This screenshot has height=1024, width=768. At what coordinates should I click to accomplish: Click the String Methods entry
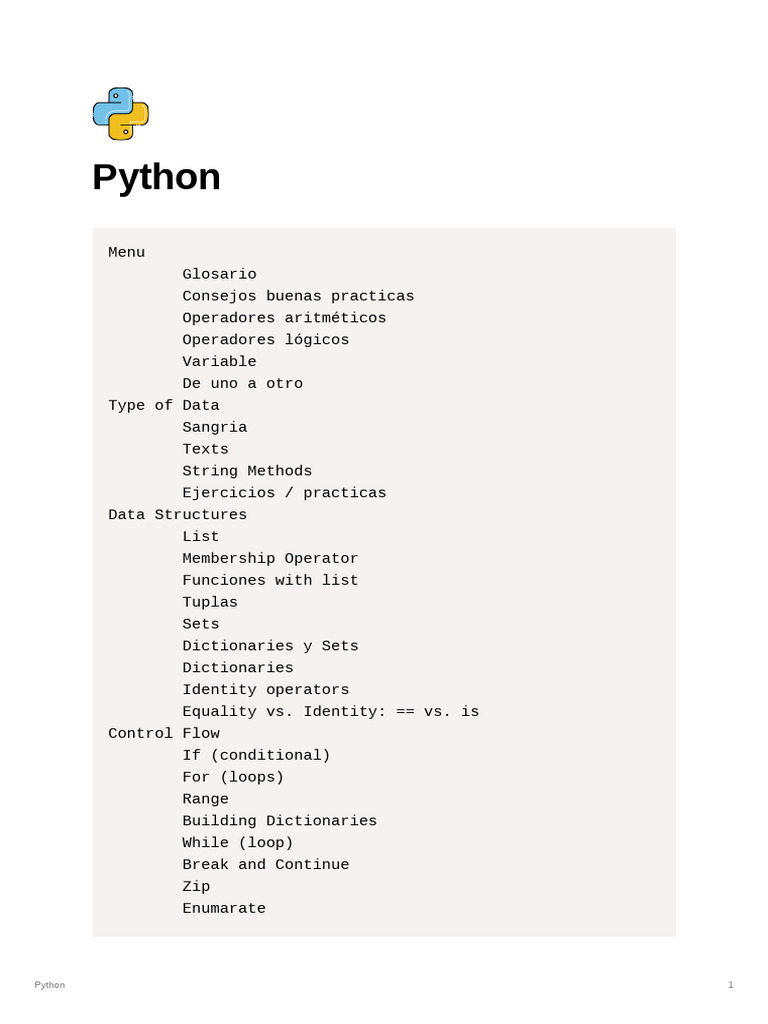coord(247,471)
